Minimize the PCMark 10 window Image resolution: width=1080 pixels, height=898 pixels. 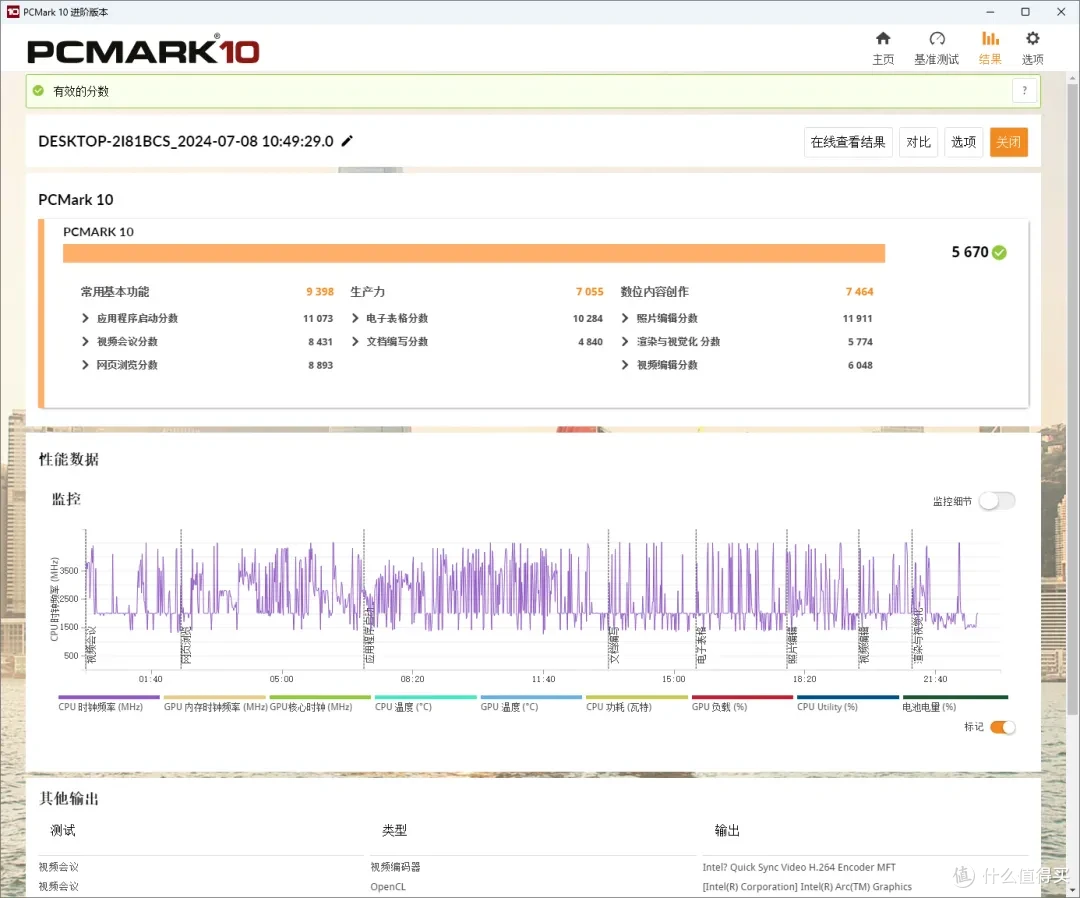(990, 12)
